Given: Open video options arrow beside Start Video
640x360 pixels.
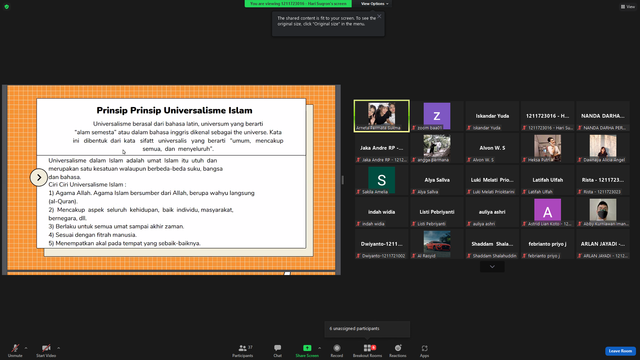Looking at the screenshot, I should tap(58, 348).
